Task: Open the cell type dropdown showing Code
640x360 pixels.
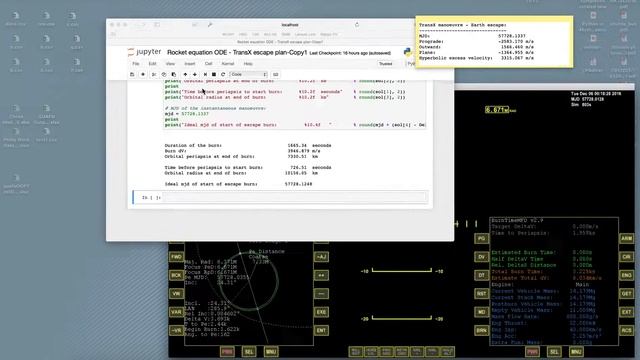Action: pos(249,74)
